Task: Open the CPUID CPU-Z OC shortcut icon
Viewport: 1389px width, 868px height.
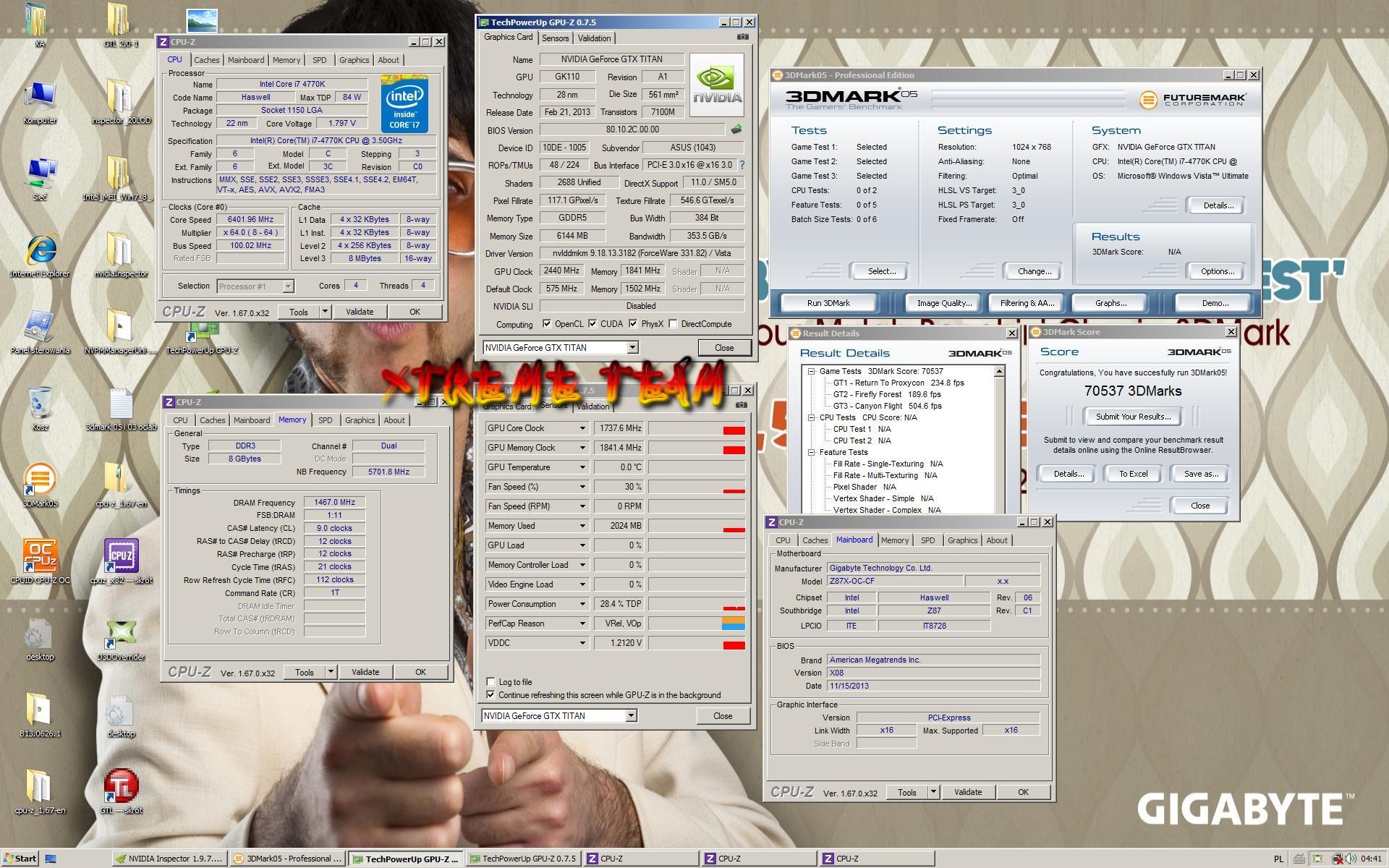Action: [x=40, y=561]
